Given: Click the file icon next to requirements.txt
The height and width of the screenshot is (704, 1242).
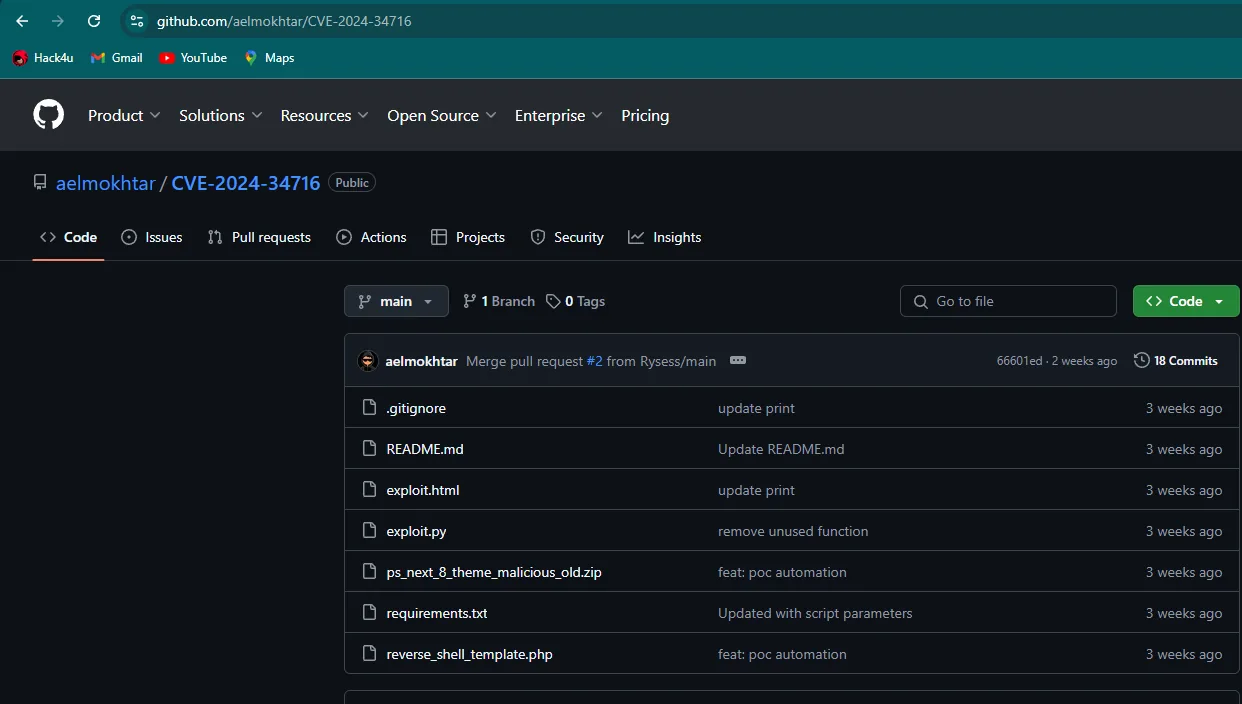Looking at the screenshot, I should point(369,613).
